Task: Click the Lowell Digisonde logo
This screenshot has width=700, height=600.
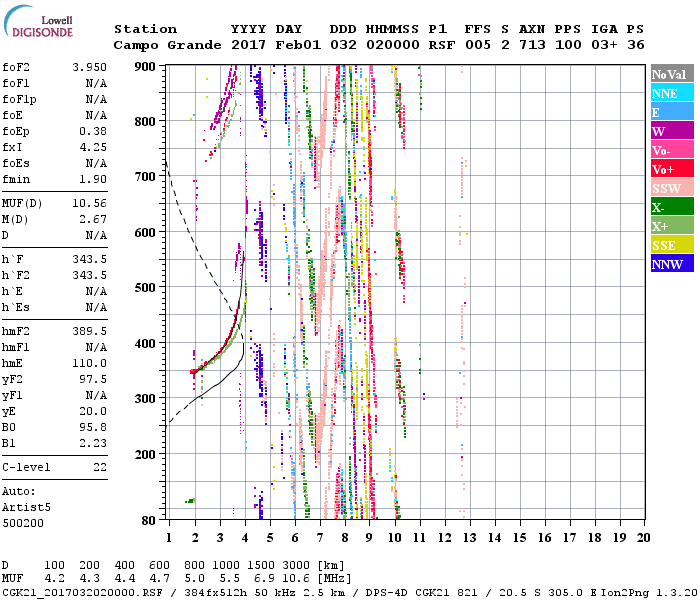Action: click(x=38, y=21)
